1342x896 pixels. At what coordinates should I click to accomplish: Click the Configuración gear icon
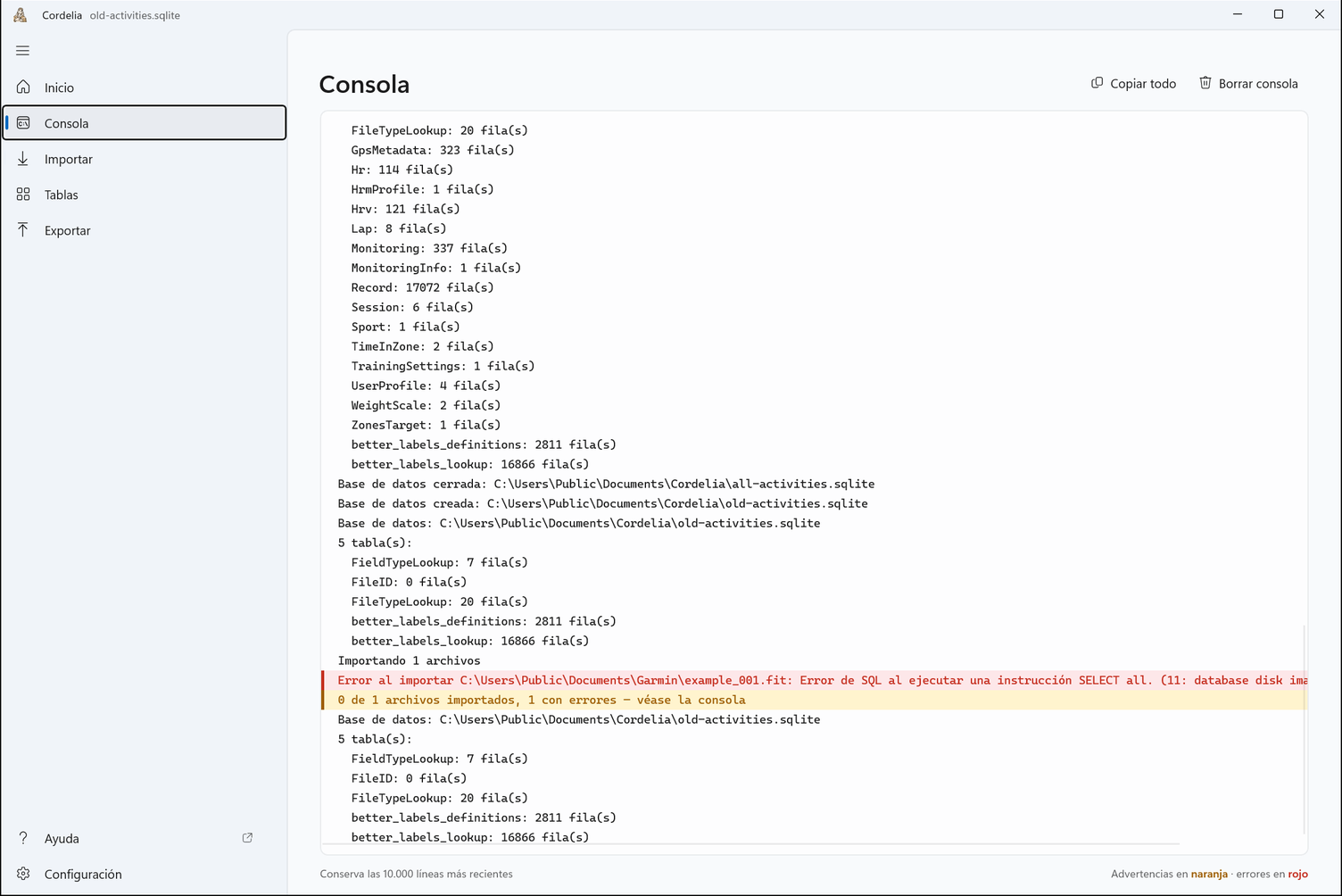click(x=23, y=874)
